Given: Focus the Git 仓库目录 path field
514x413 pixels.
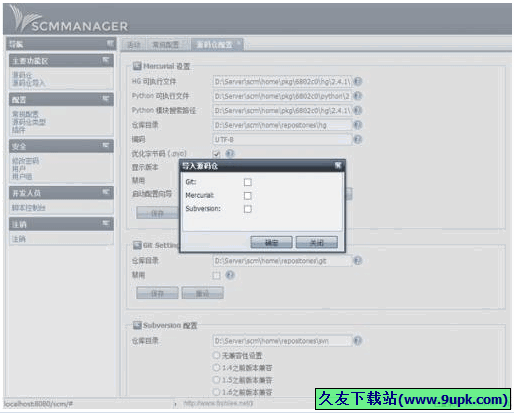Looking at the screenshot, I should click(x=282, y=261).
